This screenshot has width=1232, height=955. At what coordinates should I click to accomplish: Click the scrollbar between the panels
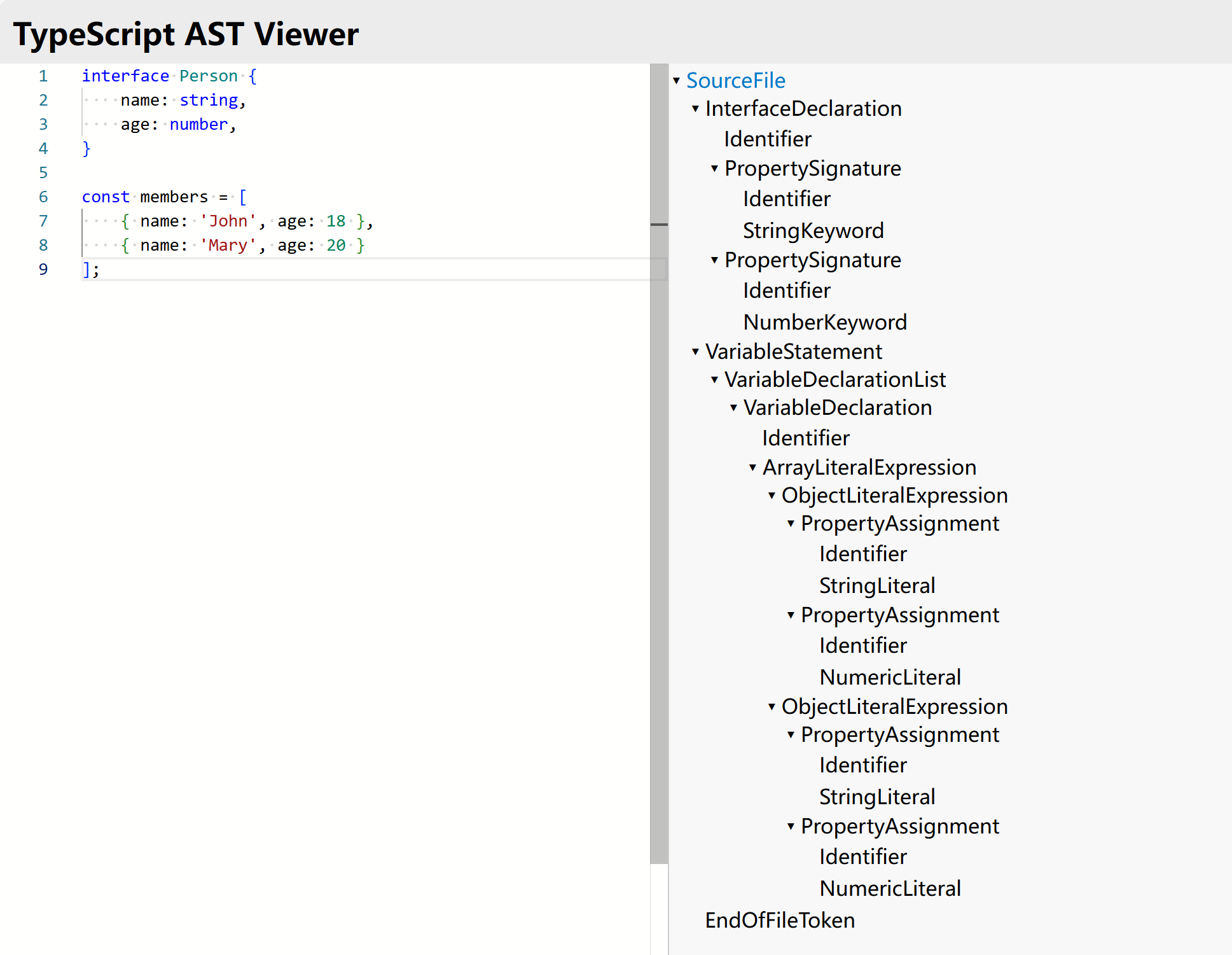coord(658,226)
